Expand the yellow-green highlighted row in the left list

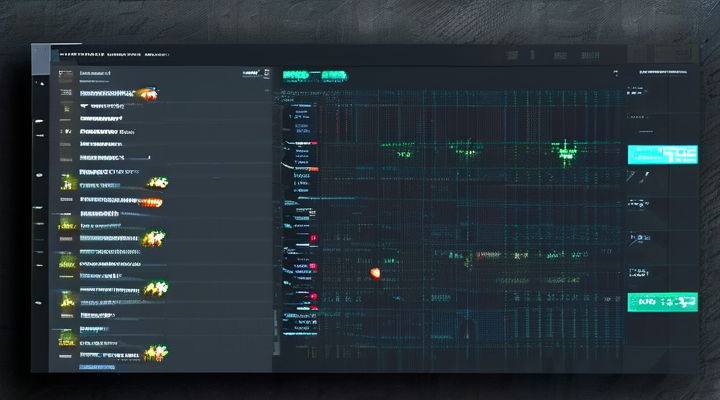70,182
